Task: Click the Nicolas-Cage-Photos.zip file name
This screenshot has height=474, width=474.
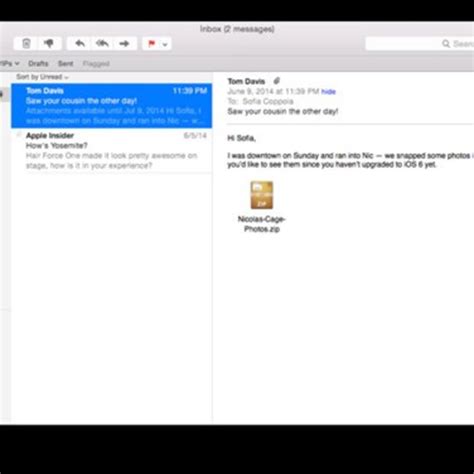Action: tap(262, 224)
